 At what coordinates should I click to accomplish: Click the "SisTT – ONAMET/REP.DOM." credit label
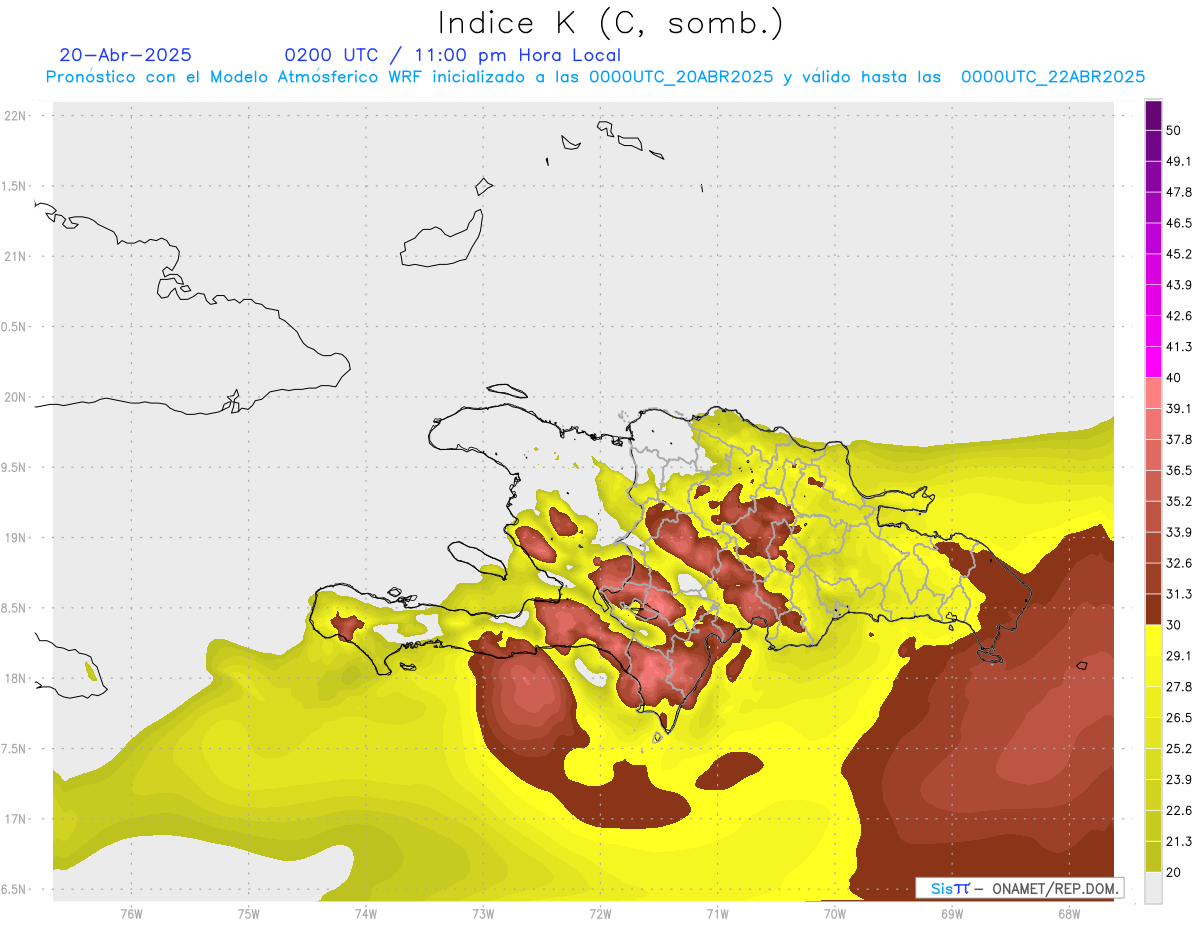tap(1020, 888)
